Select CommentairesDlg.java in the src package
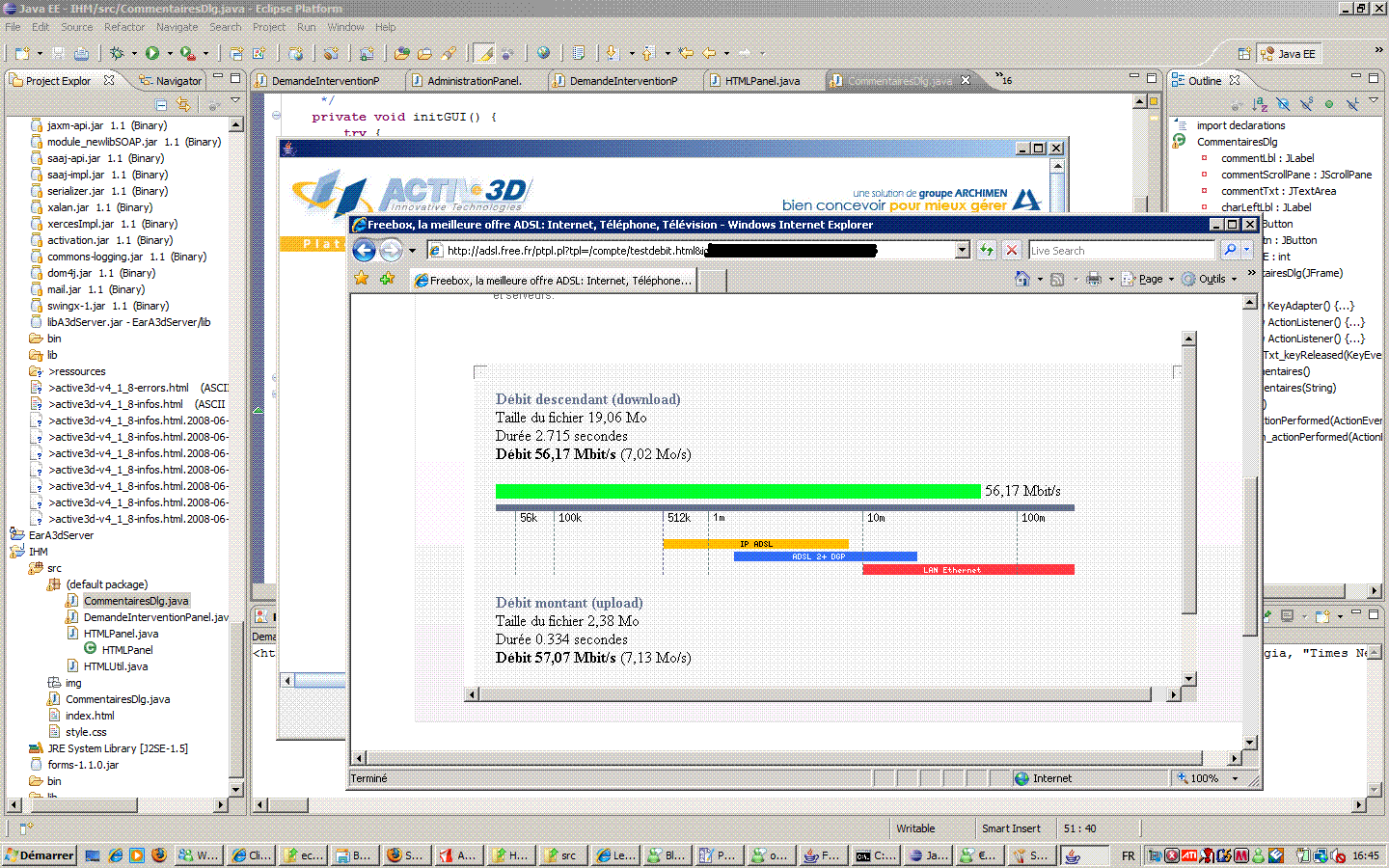 click(x=136, y=601)
